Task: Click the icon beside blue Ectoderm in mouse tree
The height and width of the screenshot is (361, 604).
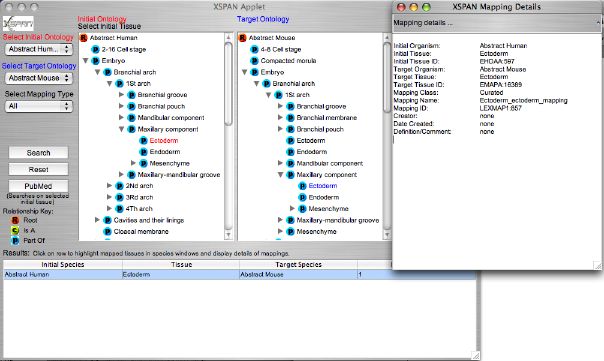Action: coord(302,186)
